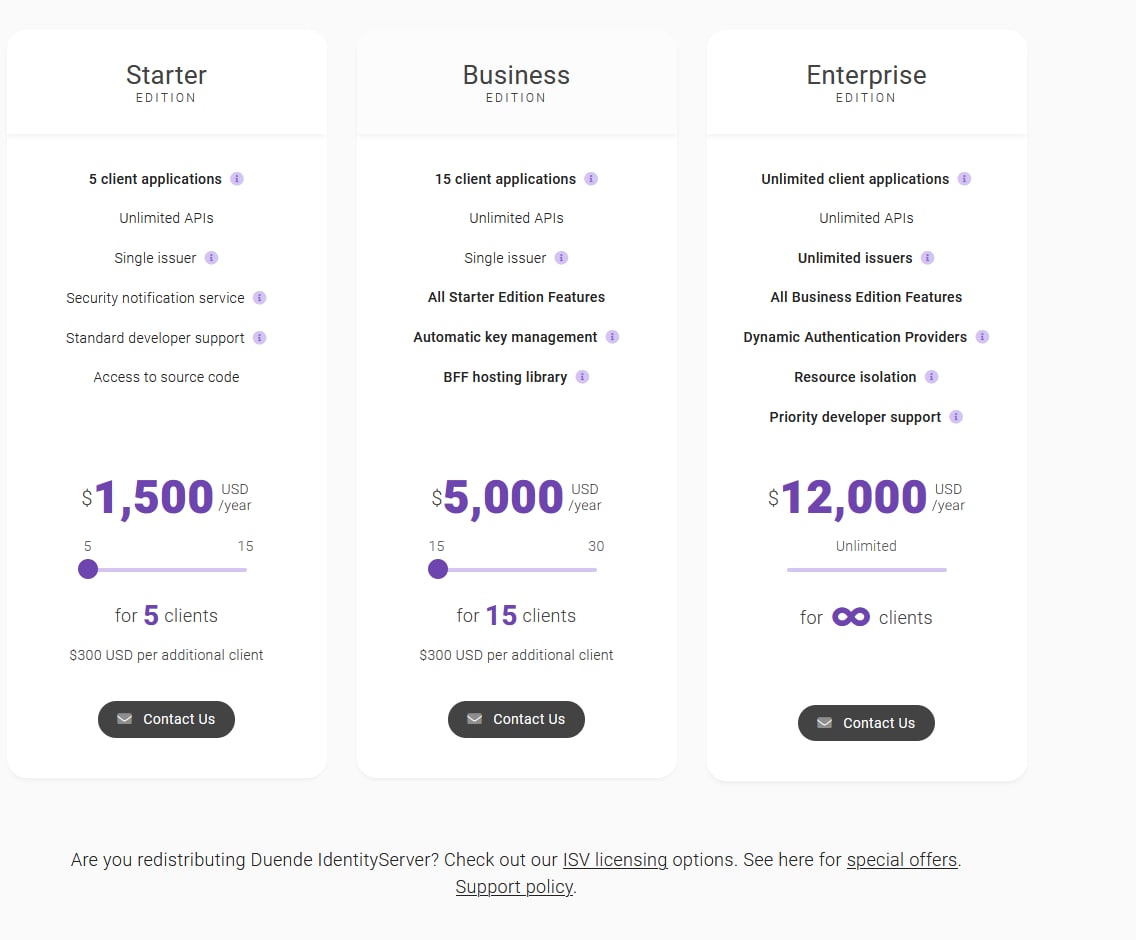Click Business edition client count slider handle
The image size is (1136, 940).
pyautogui.click(x=438, y=569)
